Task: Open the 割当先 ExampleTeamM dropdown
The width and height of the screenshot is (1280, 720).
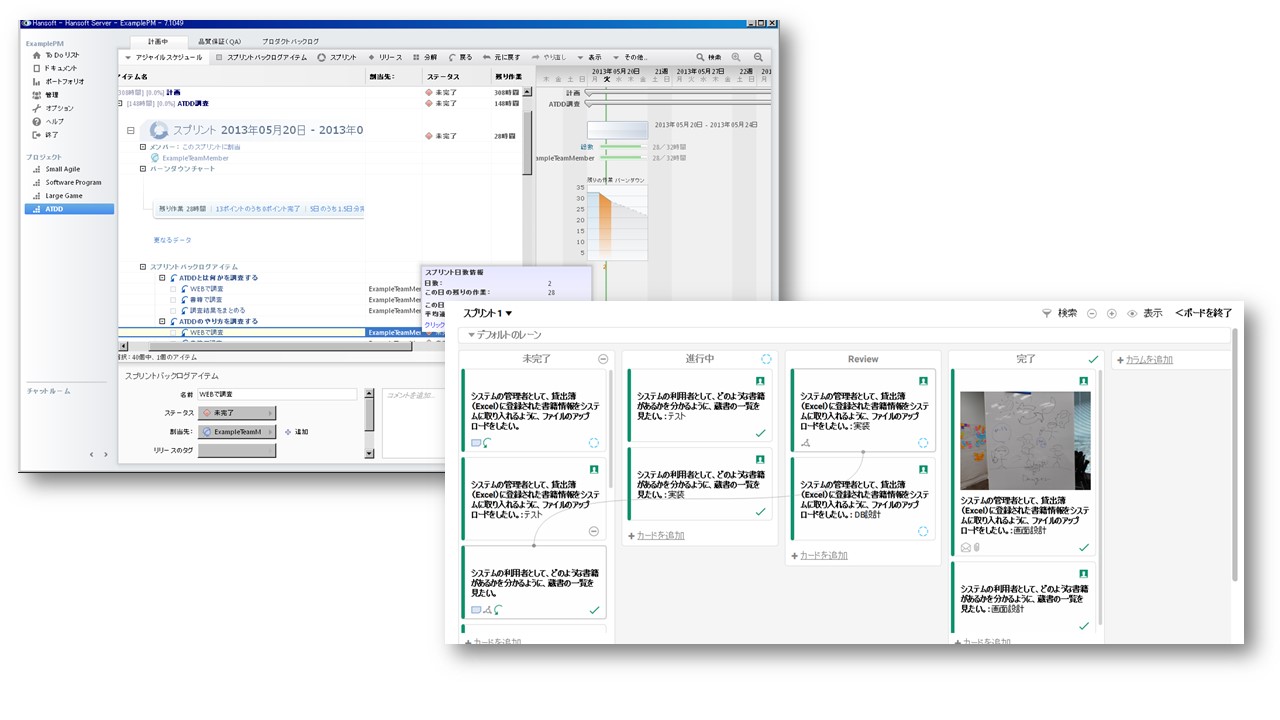Action: (x=237, y=432)
